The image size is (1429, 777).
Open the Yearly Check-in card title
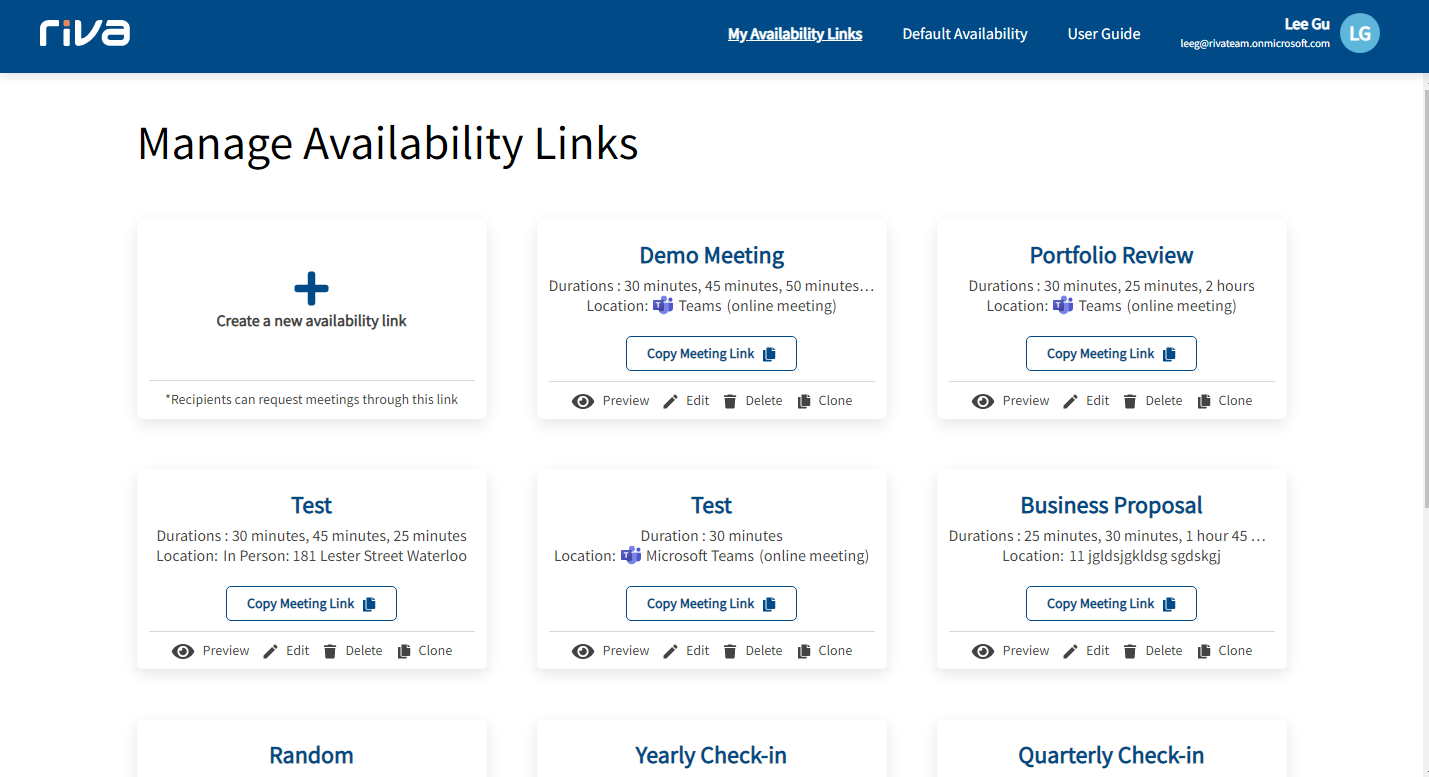tap(711, 755)
